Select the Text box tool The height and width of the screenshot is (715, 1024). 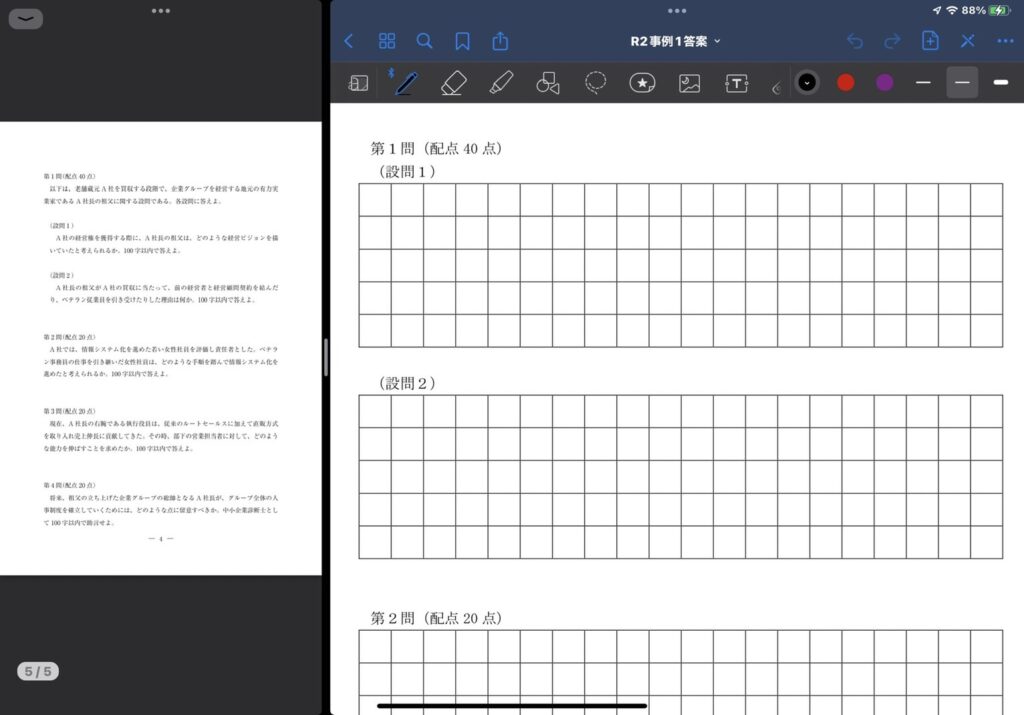coord(736,83)
